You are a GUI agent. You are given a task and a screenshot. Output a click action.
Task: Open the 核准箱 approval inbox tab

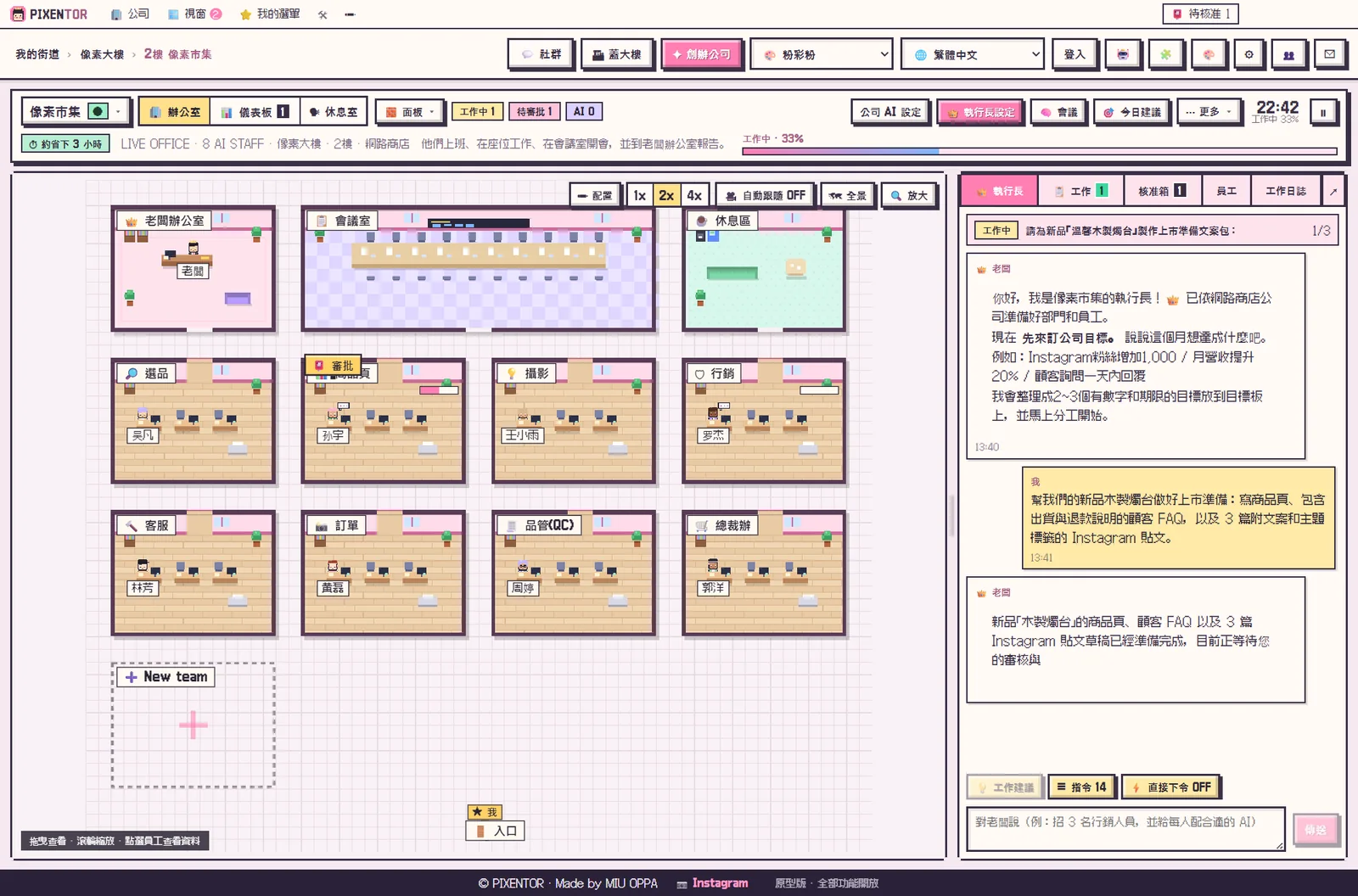(x=1162, y=192)
